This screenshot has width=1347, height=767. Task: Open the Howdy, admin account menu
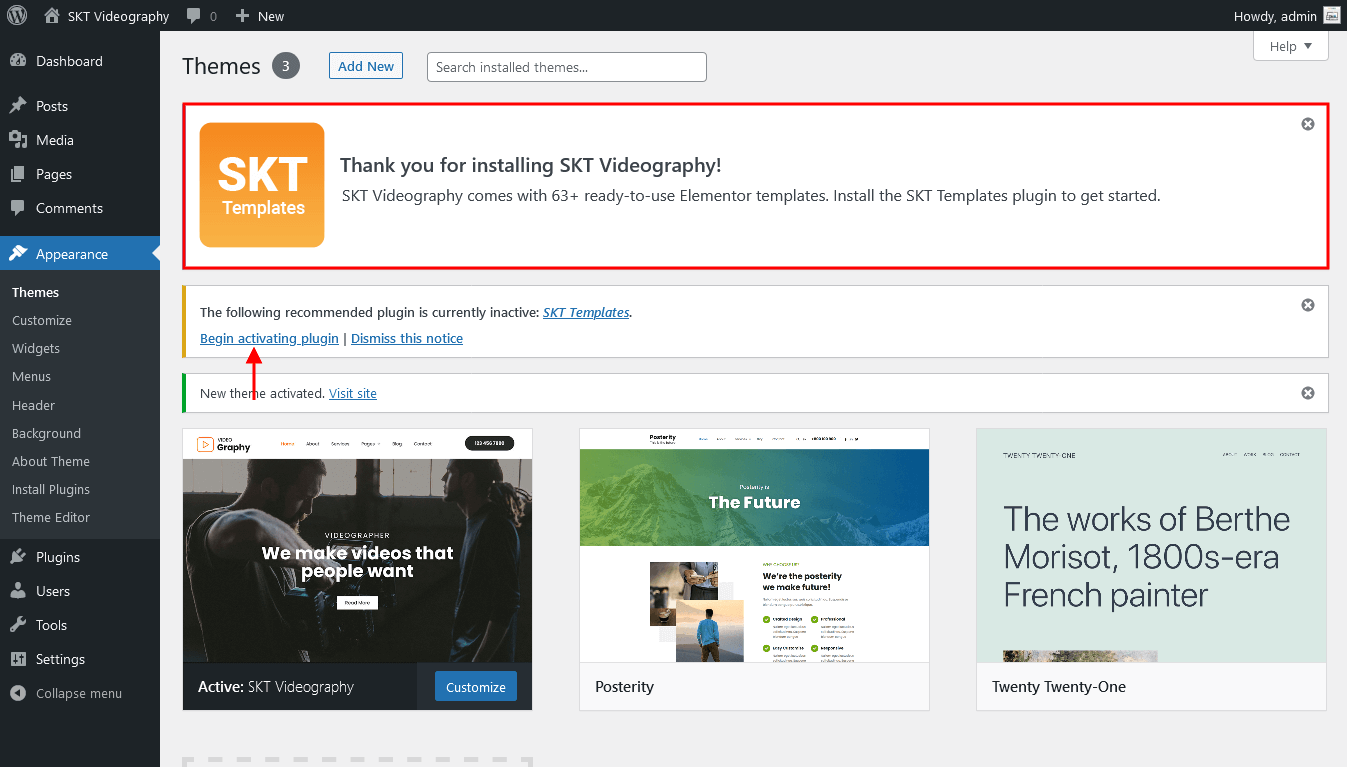coord(1287,16)
